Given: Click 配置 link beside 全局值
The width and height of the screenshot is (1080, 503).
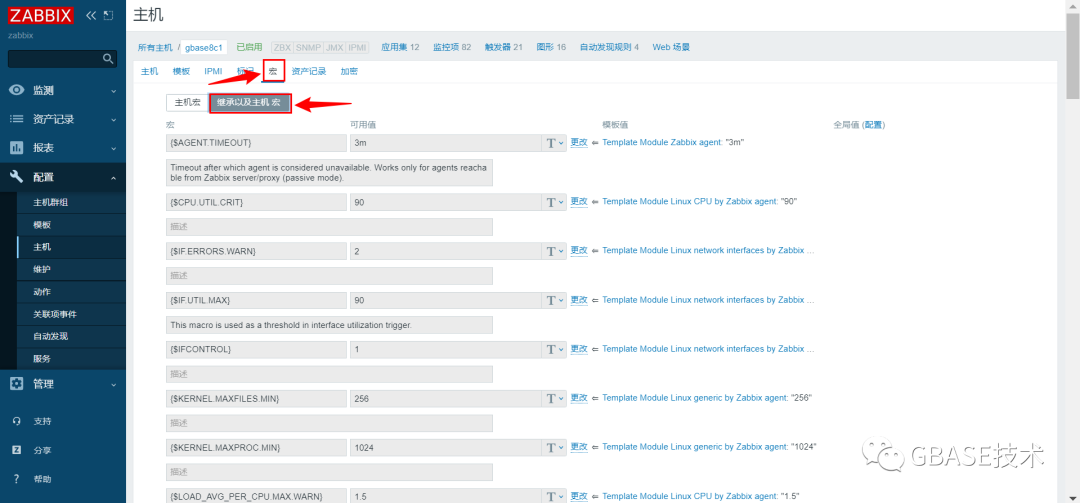Looking at the screenshot, I should pos(873,125).
